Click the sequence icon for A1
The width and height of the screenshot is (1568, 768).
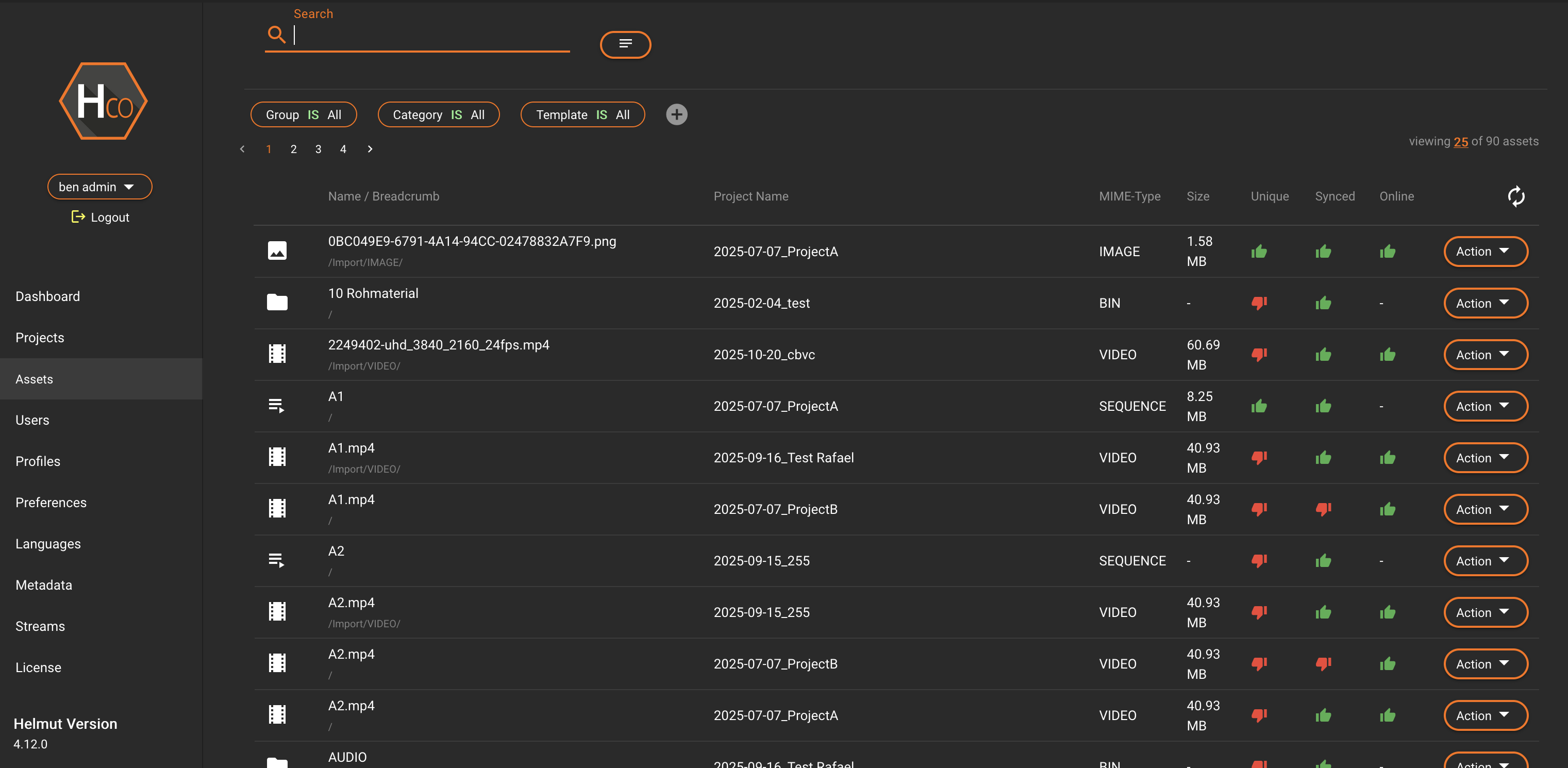(277, 406)
